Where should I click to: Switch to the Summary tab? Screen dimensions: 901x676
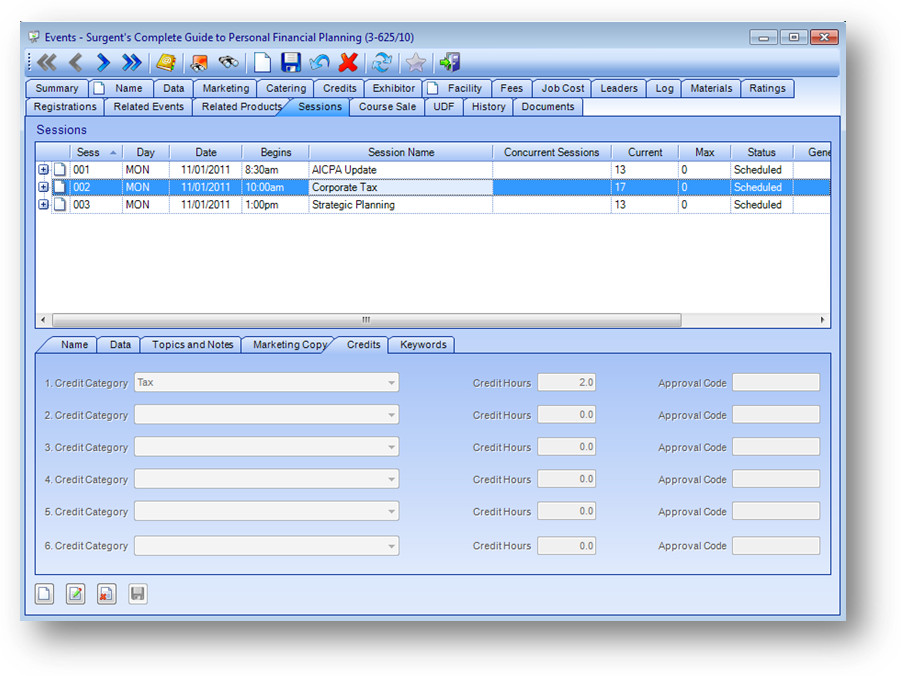(57, 89)
